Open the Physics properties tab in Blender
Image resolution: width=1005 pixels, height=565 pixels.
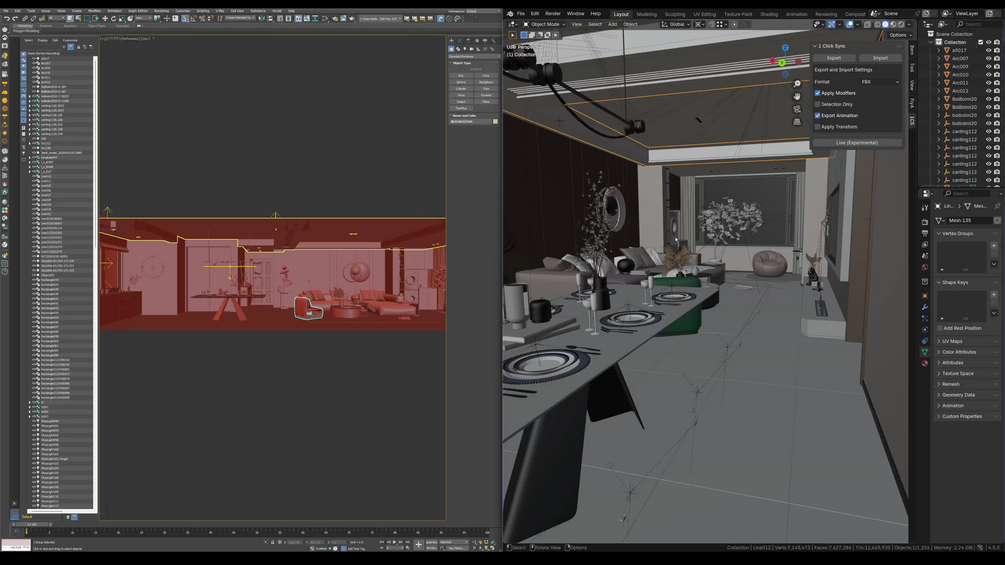point(924,329)
